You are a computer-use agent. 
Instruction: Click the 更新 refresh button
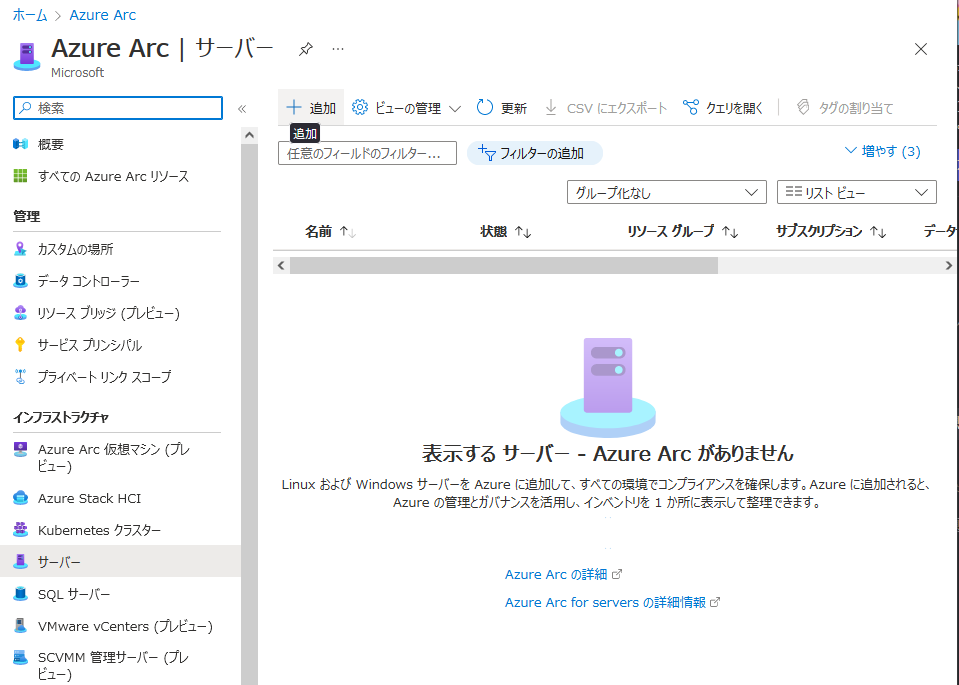pos(502,108)
